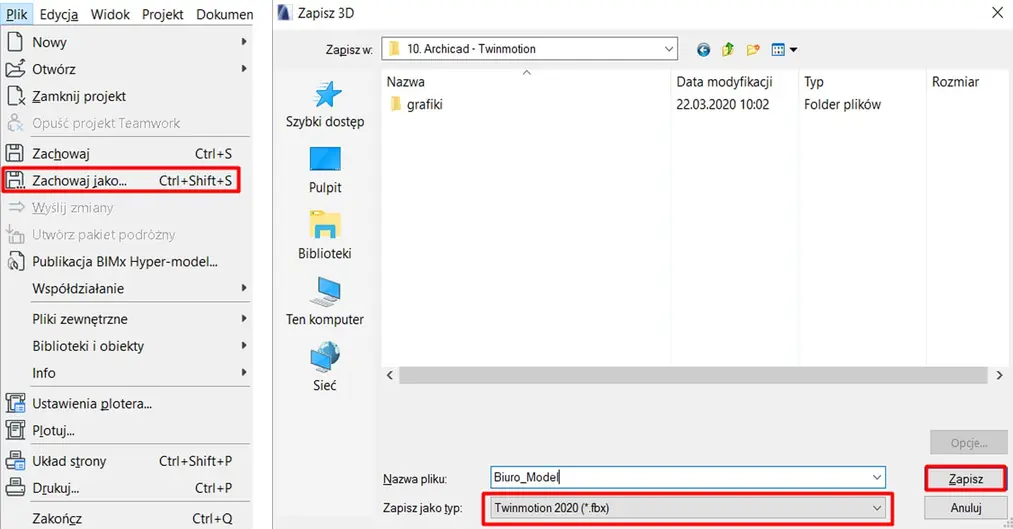Select Szybki dostęp in the places sidebar
Screen dimensions: 1013x529
tap(325, 104)
